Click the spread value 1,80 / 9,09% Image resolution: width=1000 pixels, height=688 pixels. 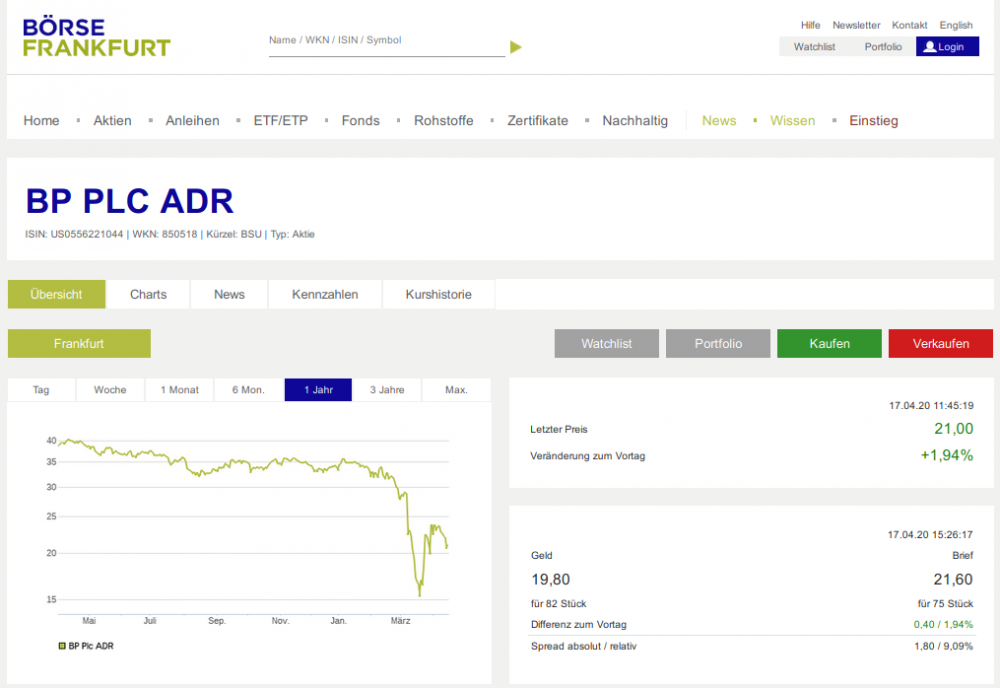click(943, 646)
